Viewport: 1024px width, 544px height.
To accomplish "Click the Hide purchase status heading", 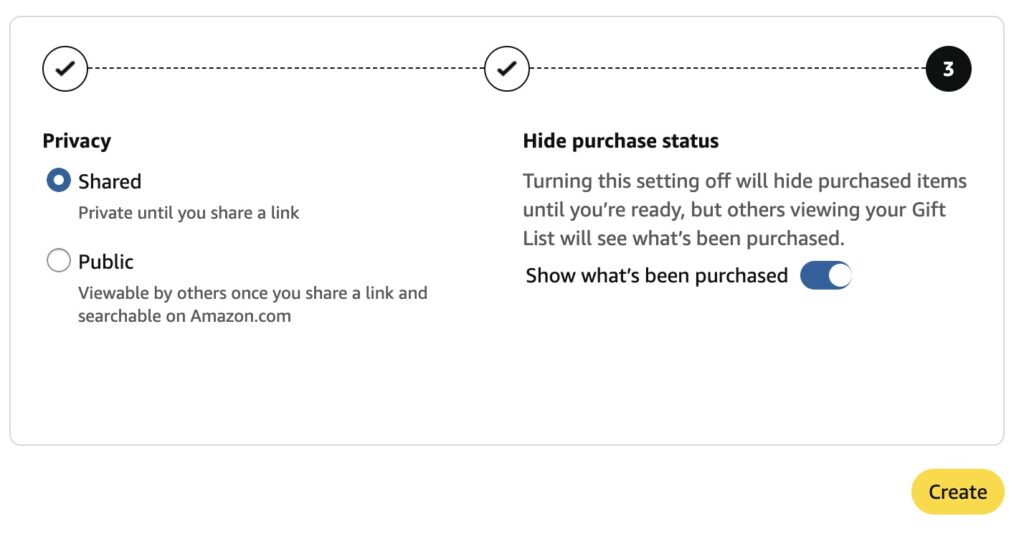I will [620, 141].
